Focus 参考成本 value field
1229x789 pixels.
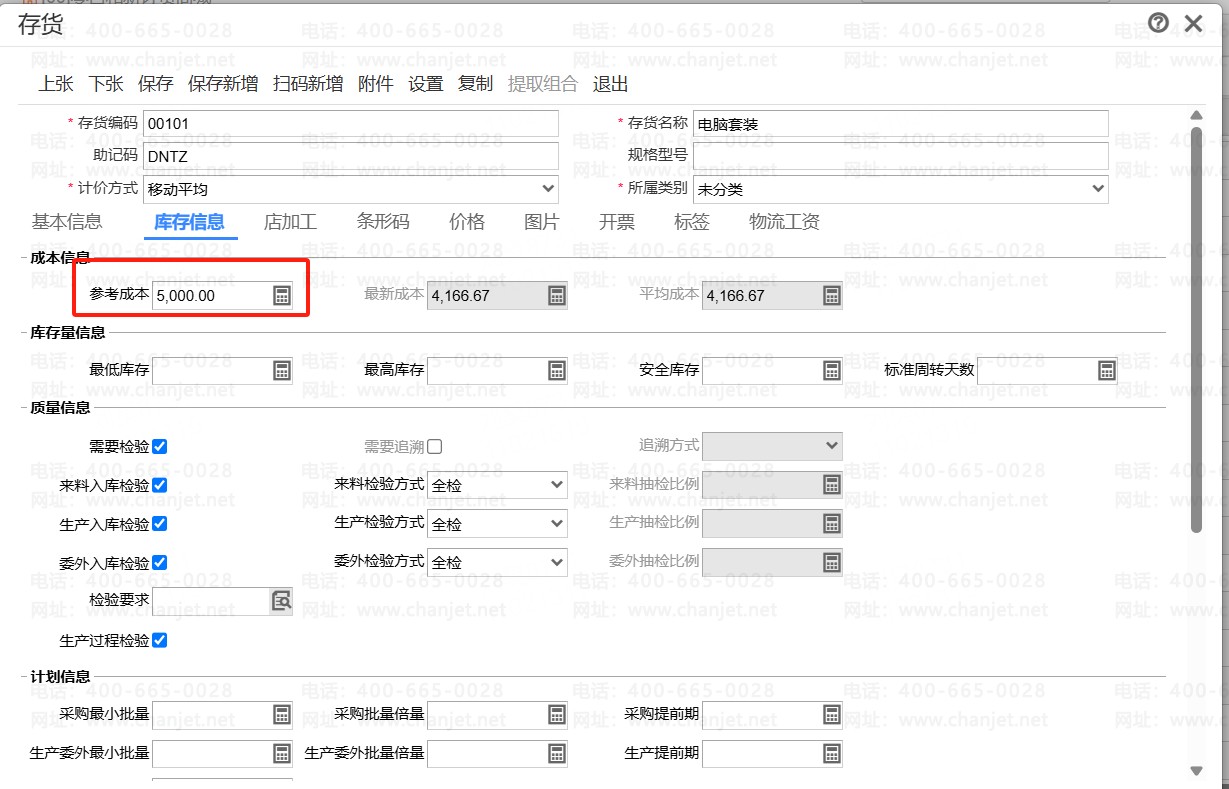point(212,295)
